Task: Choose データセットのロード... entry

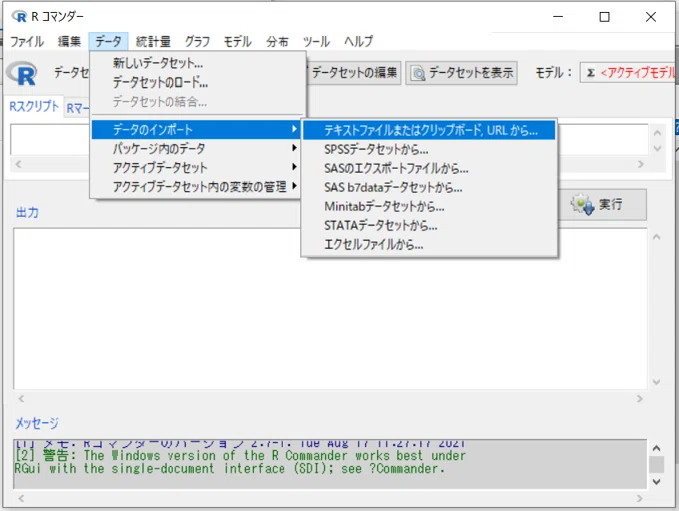Action: (x=197, y=82)
